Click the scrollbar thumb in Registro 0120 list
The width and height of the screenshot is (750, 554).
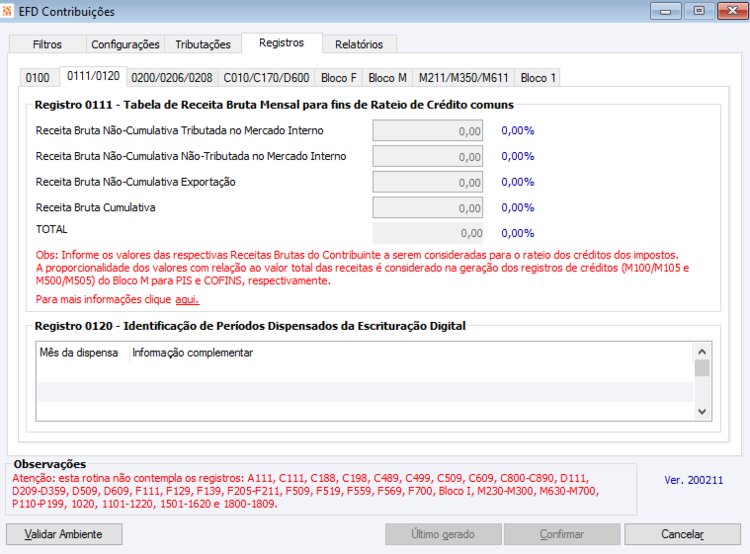point(702,368)
